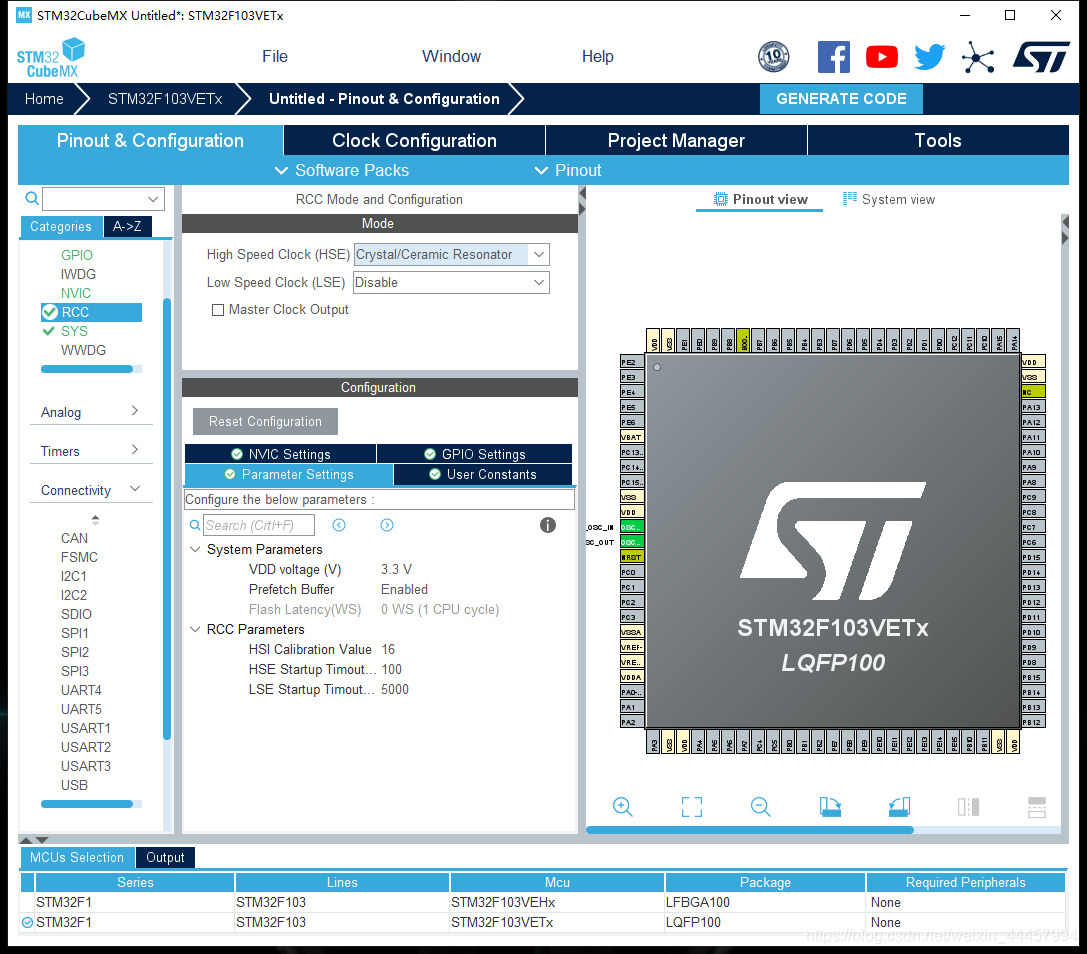The width and height of the screenshot is (1087, 954).
Task: Toggle the split view icon
Action: pyautogui.click(x=968, y=807)
